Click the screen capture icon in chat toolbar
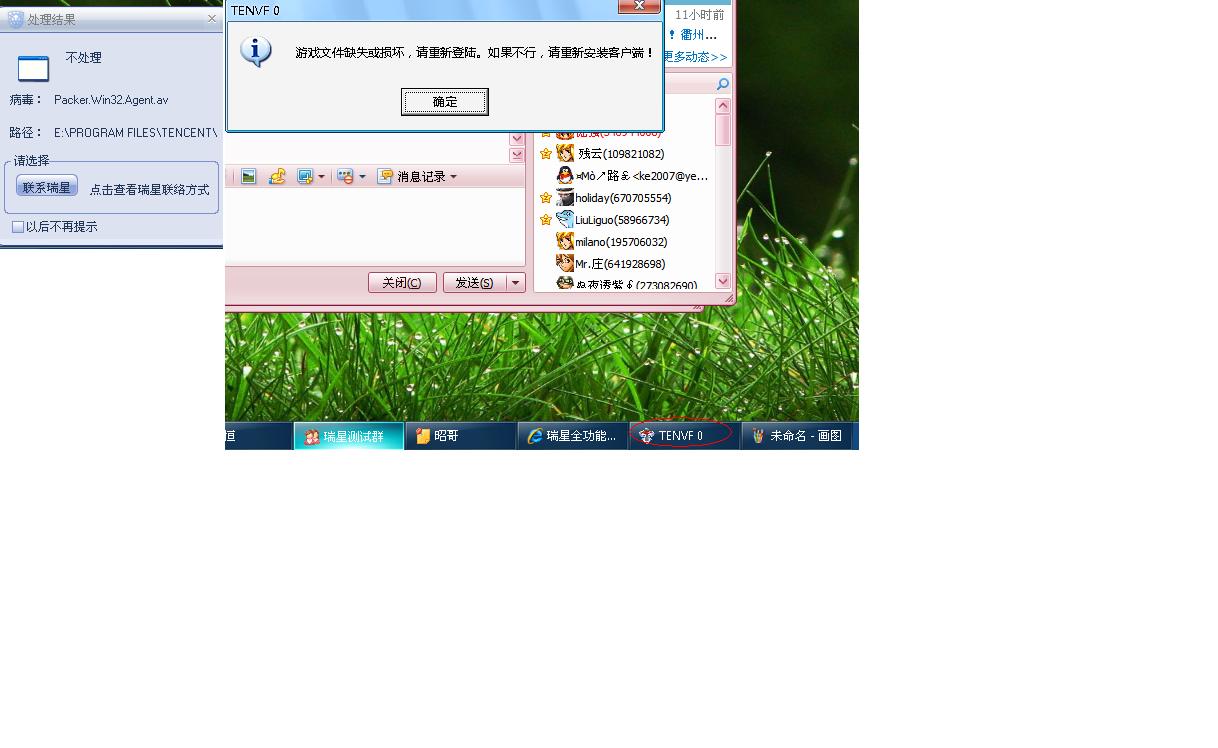This screenshot has height=748, width=1218. (305, 177)
